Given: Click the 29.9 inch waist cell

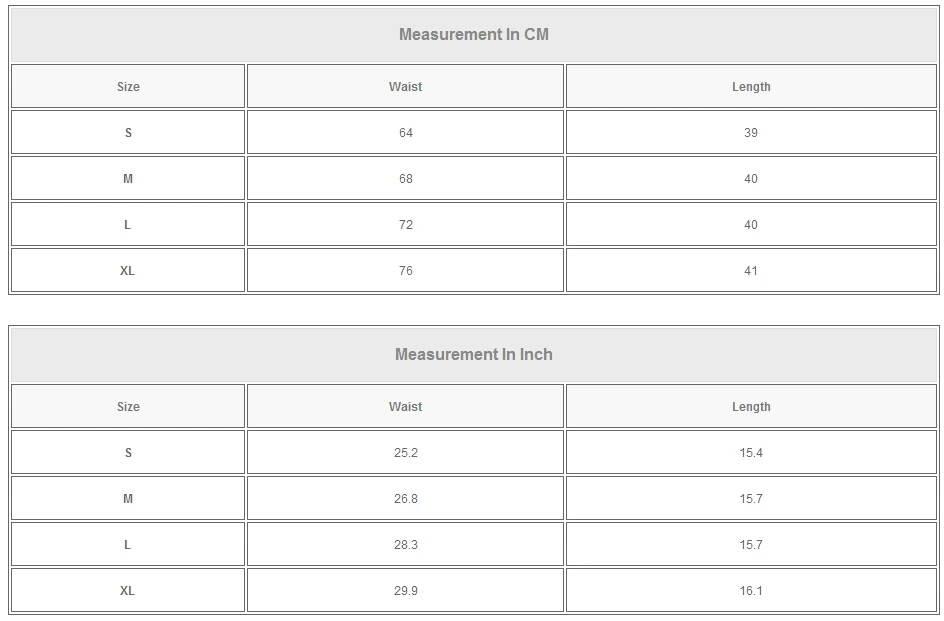Looking at the screenshot, I should [405, 591].
